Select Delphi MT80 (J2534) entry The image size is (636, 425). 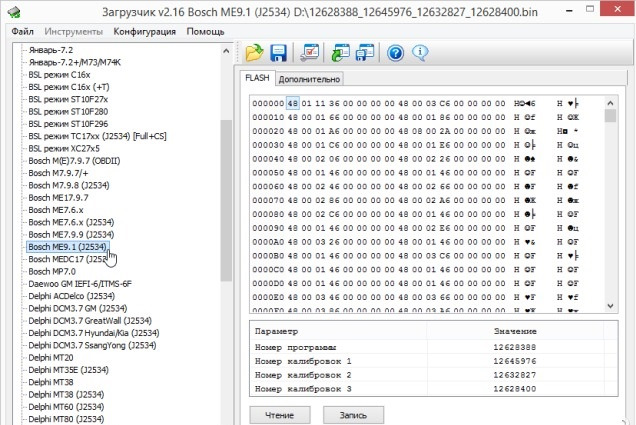point(66,419)
